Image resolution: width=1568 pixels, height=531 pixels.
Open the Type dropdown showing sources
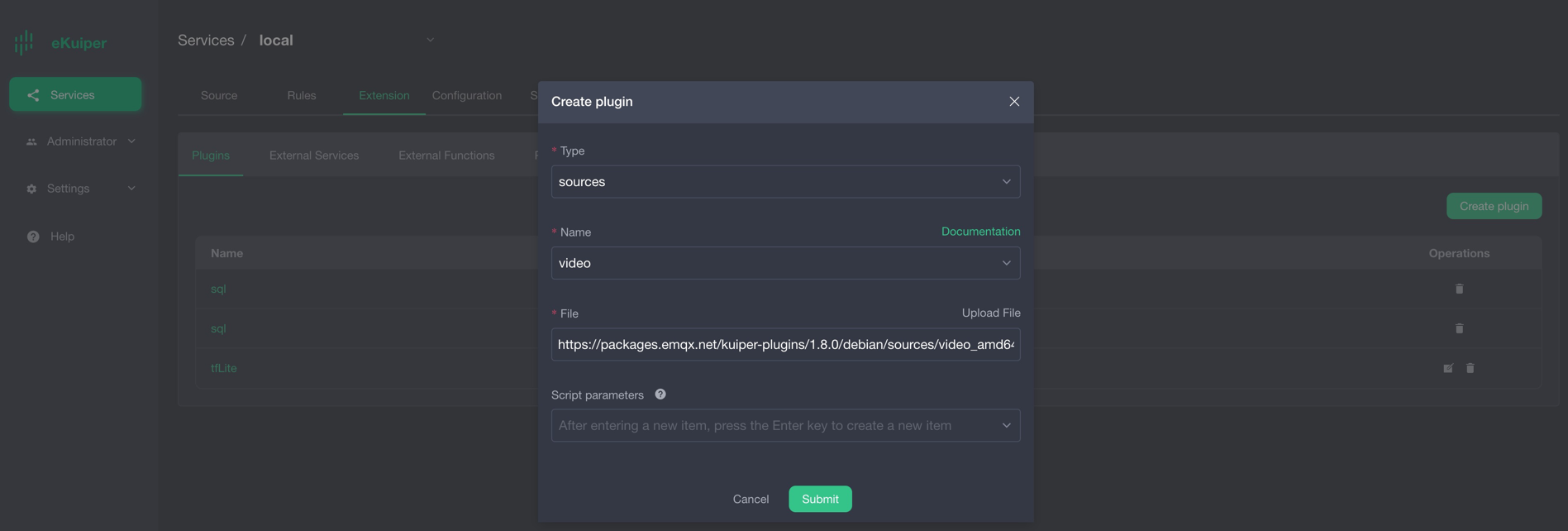pos(785,182)
